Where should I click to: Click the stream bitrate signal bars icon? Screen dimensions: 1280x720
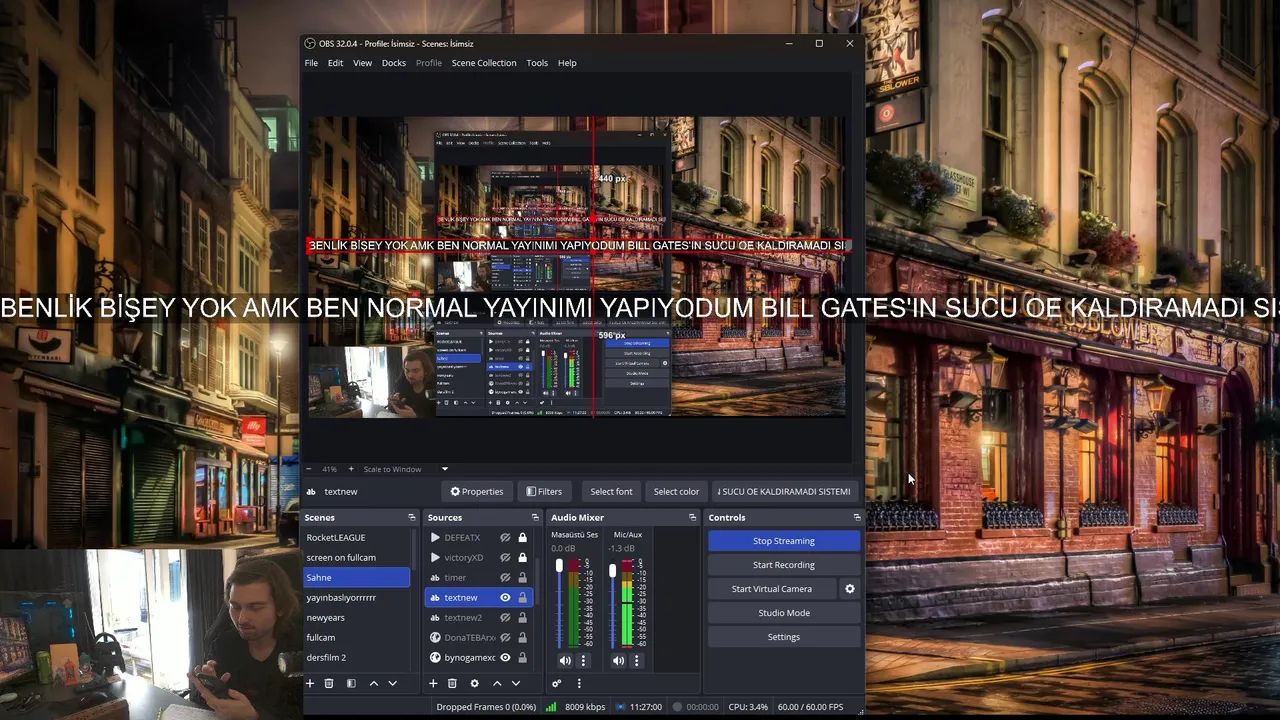pyautogui.click(x=551, y=707)
